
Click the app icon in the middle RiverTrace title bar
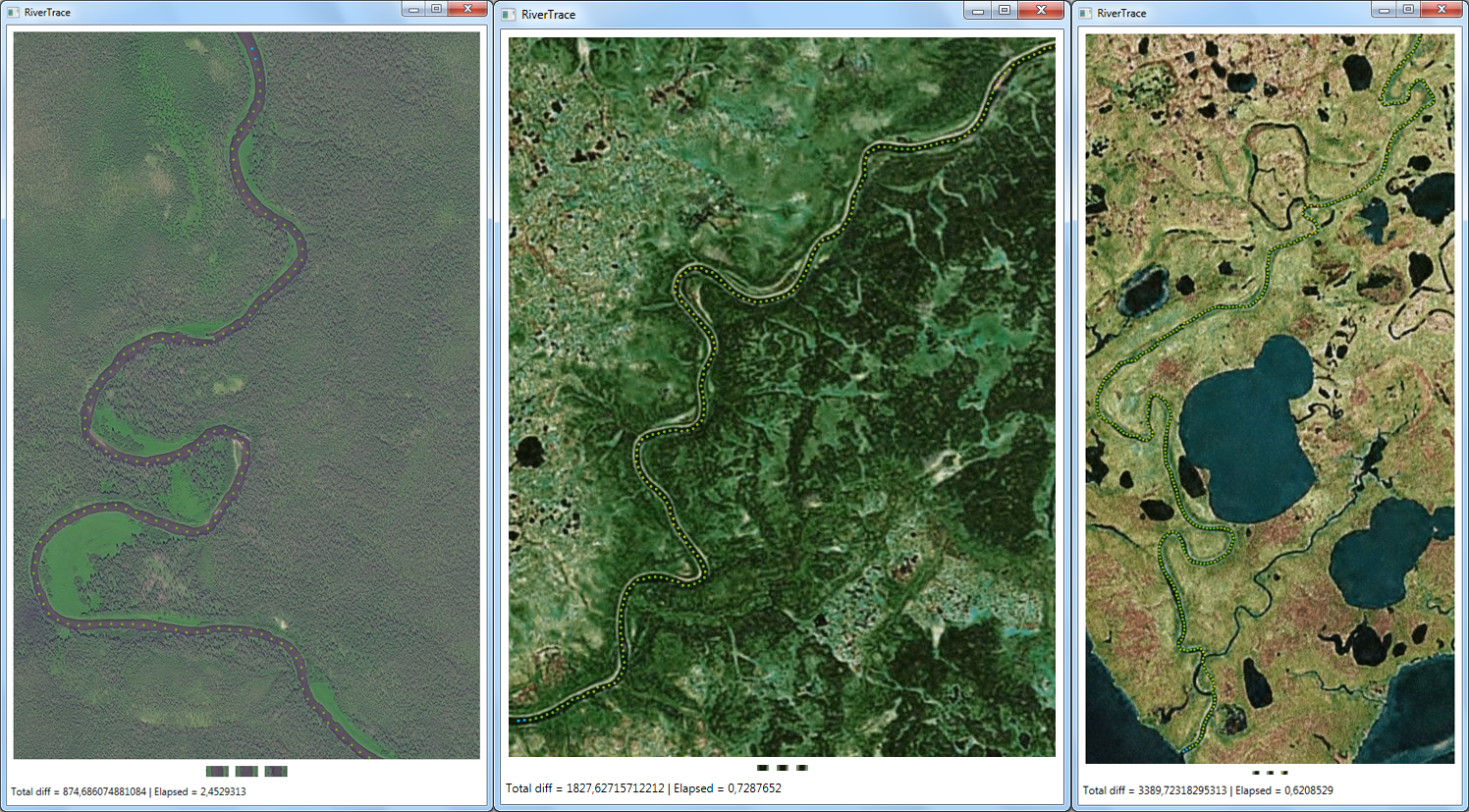pos(508,15)
